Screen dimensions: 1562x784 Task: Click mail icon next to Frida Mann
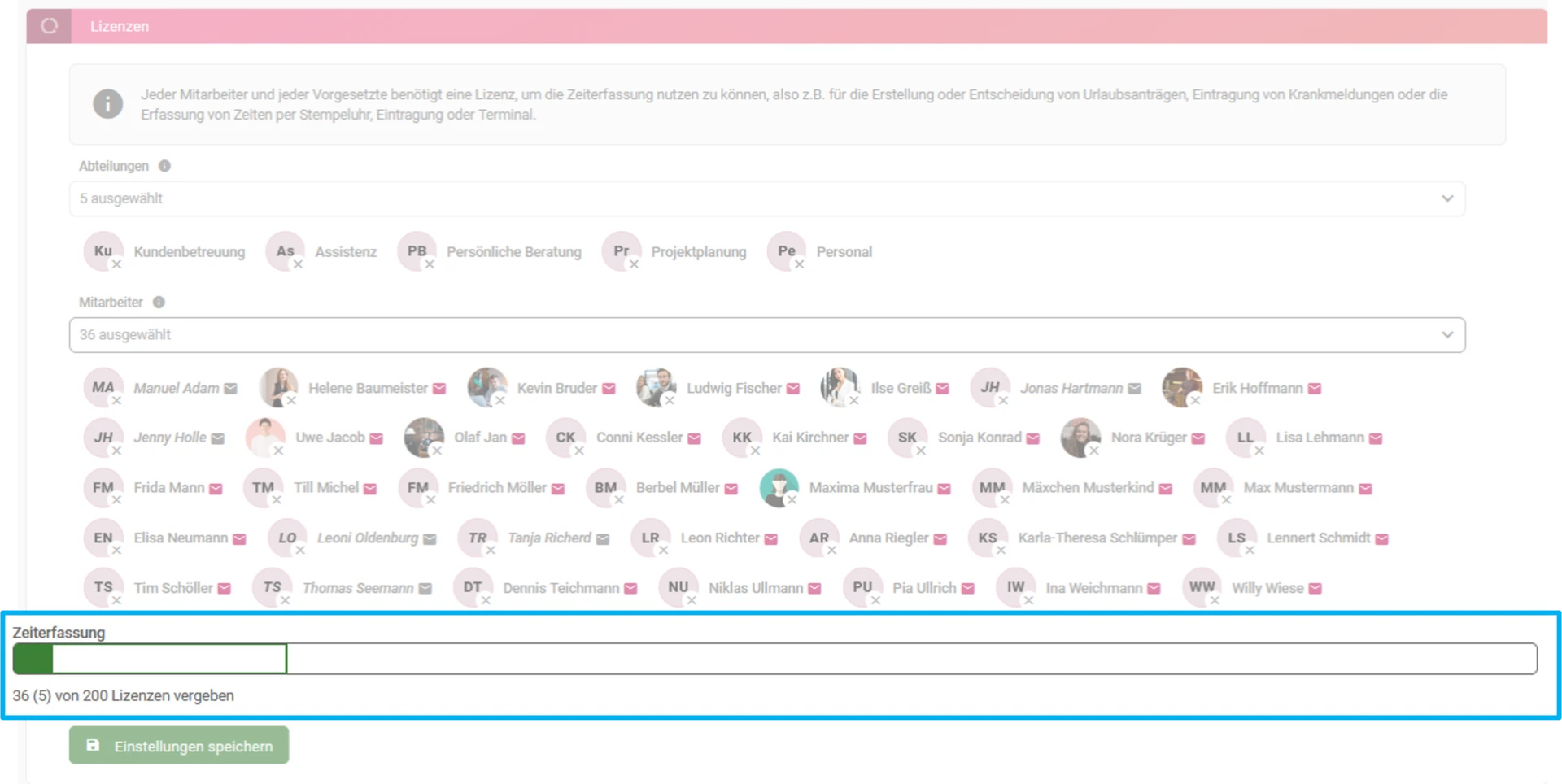tap(216, 489)
